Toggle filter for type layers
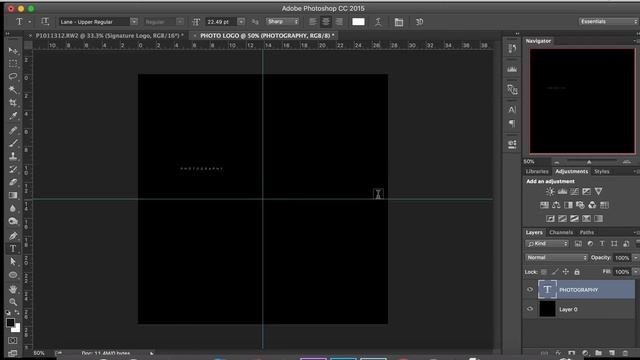This screenshot has height=360, width=640. point(602,244)
